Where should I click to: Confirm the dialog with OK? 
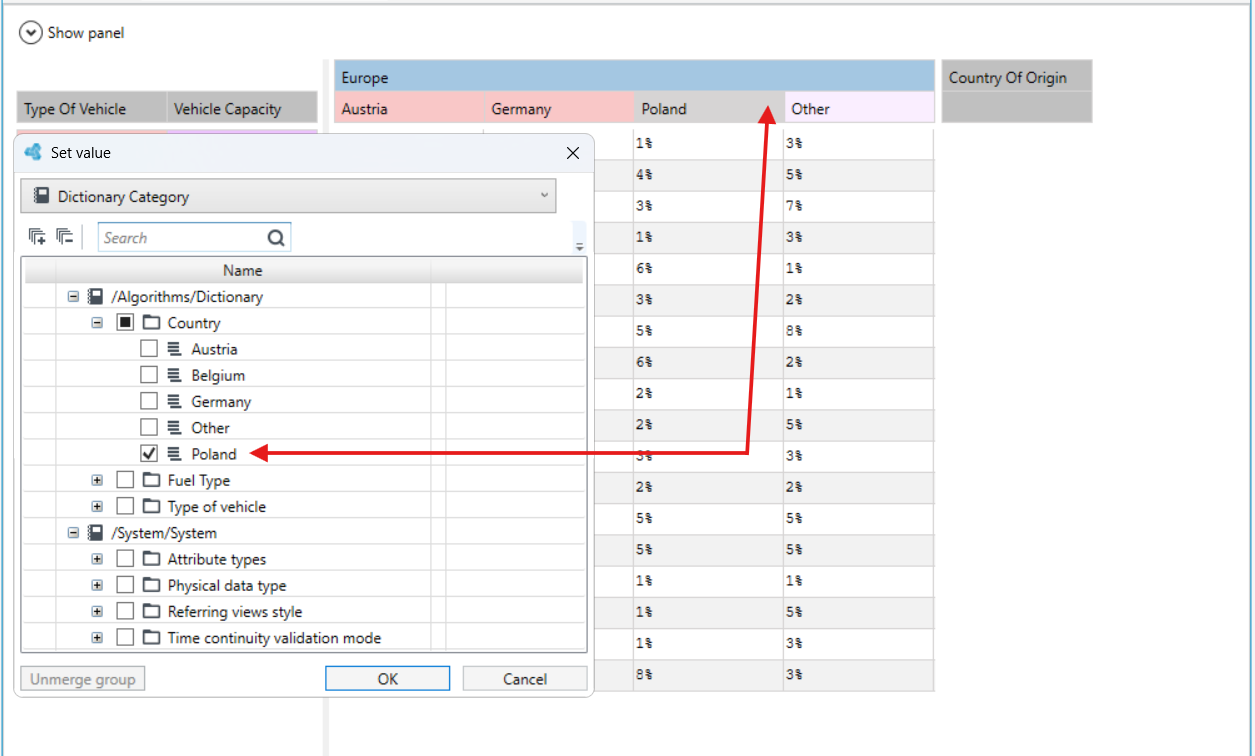387,679
